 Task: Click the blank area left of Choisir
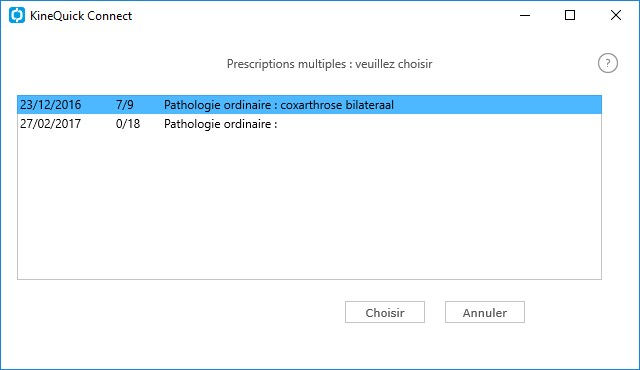pos(180,312)
